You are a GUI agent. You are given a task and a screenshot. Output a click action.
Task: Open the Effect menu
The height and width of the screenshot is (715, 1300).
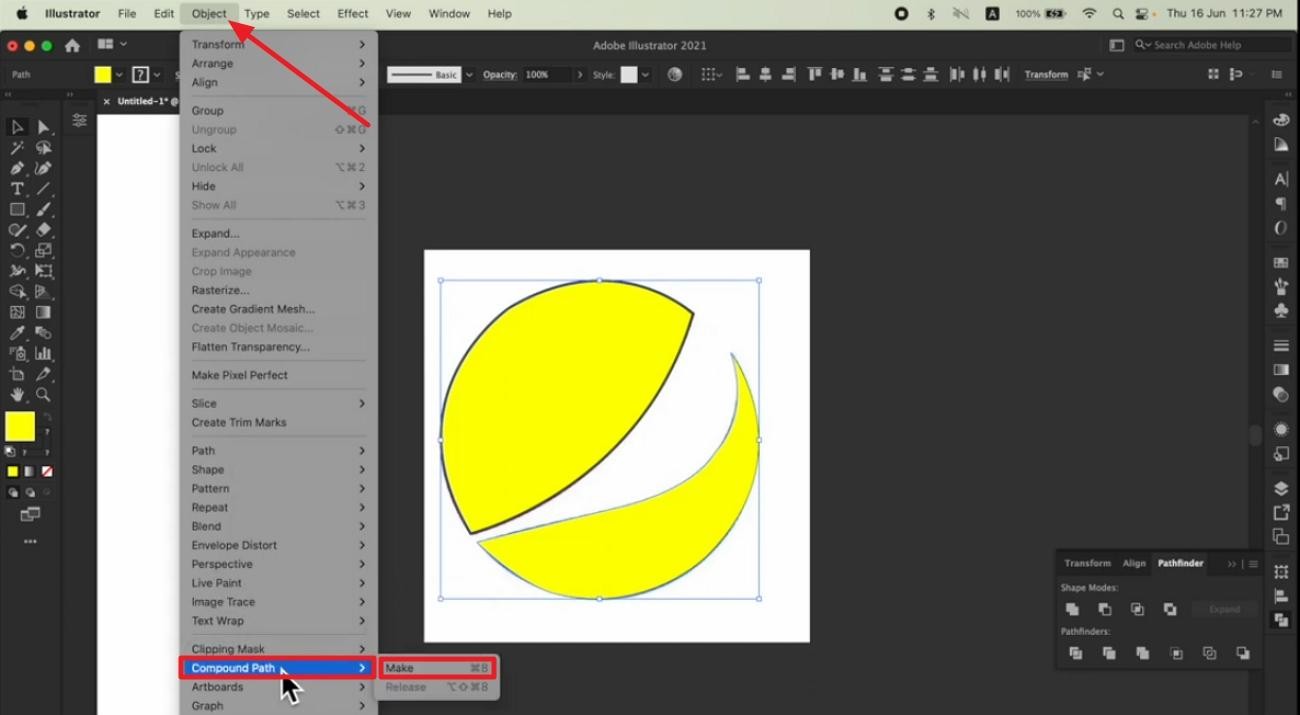click(x=352, y=14)
